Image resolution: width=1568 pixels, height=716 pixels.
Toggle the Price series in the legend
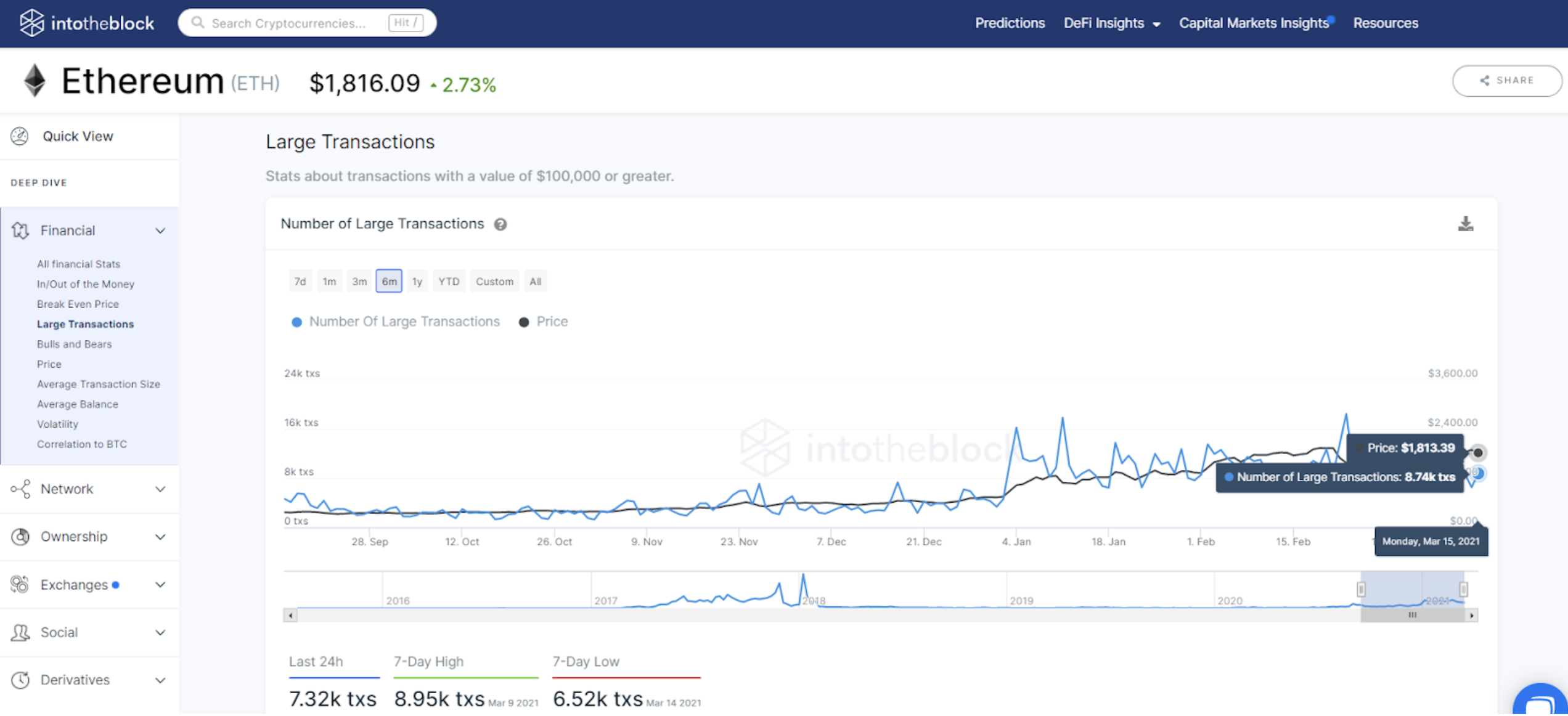pyautogui.click(x=543, y=322)
